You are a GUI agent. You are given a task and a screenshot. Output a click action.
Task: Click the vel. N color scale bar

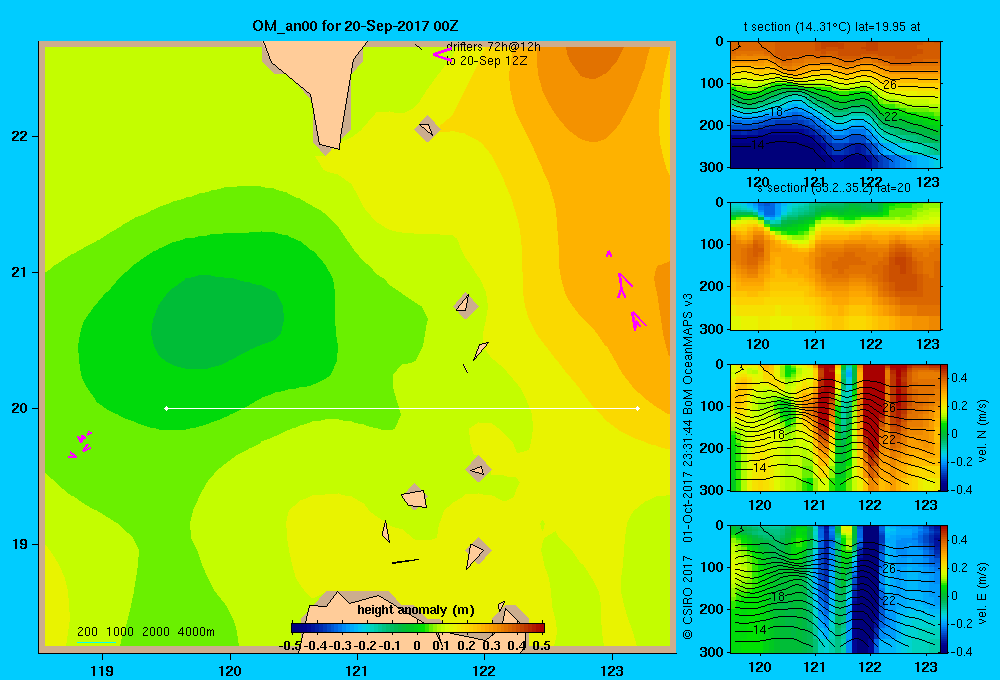pos(945,427)
